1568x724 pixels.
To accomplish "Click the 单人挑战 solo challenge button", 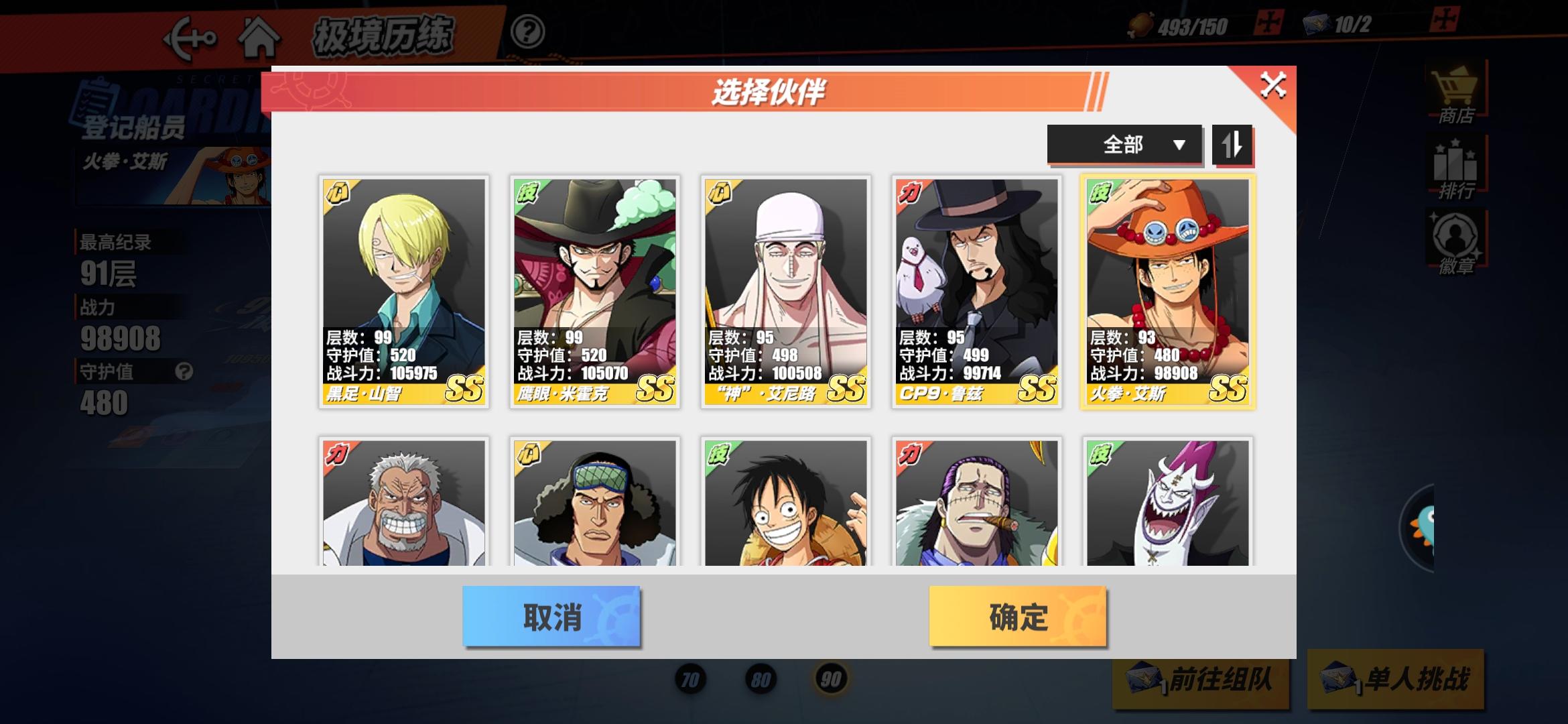I will (1396, 680).
